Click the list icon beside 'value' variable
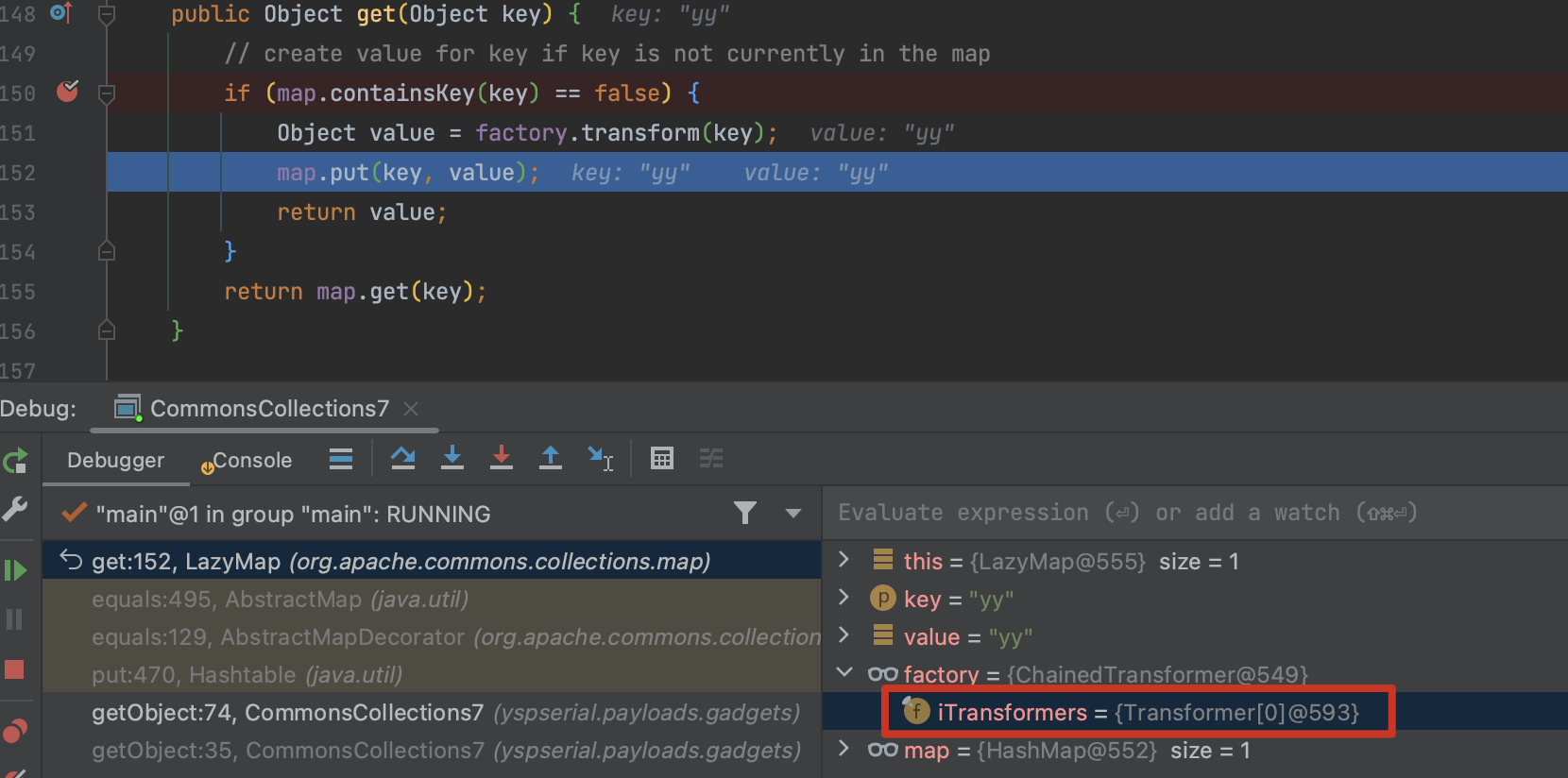Viewport: 1568px width, 778px height. click(883, 635)
